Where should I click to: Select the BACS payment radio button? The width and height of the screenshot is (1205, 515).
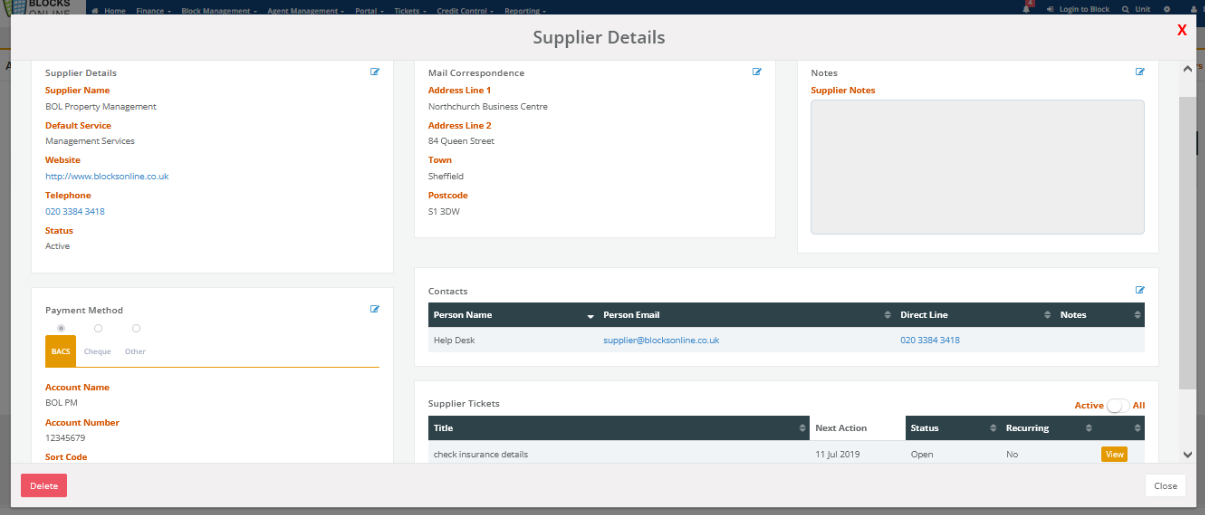point(61,328)
